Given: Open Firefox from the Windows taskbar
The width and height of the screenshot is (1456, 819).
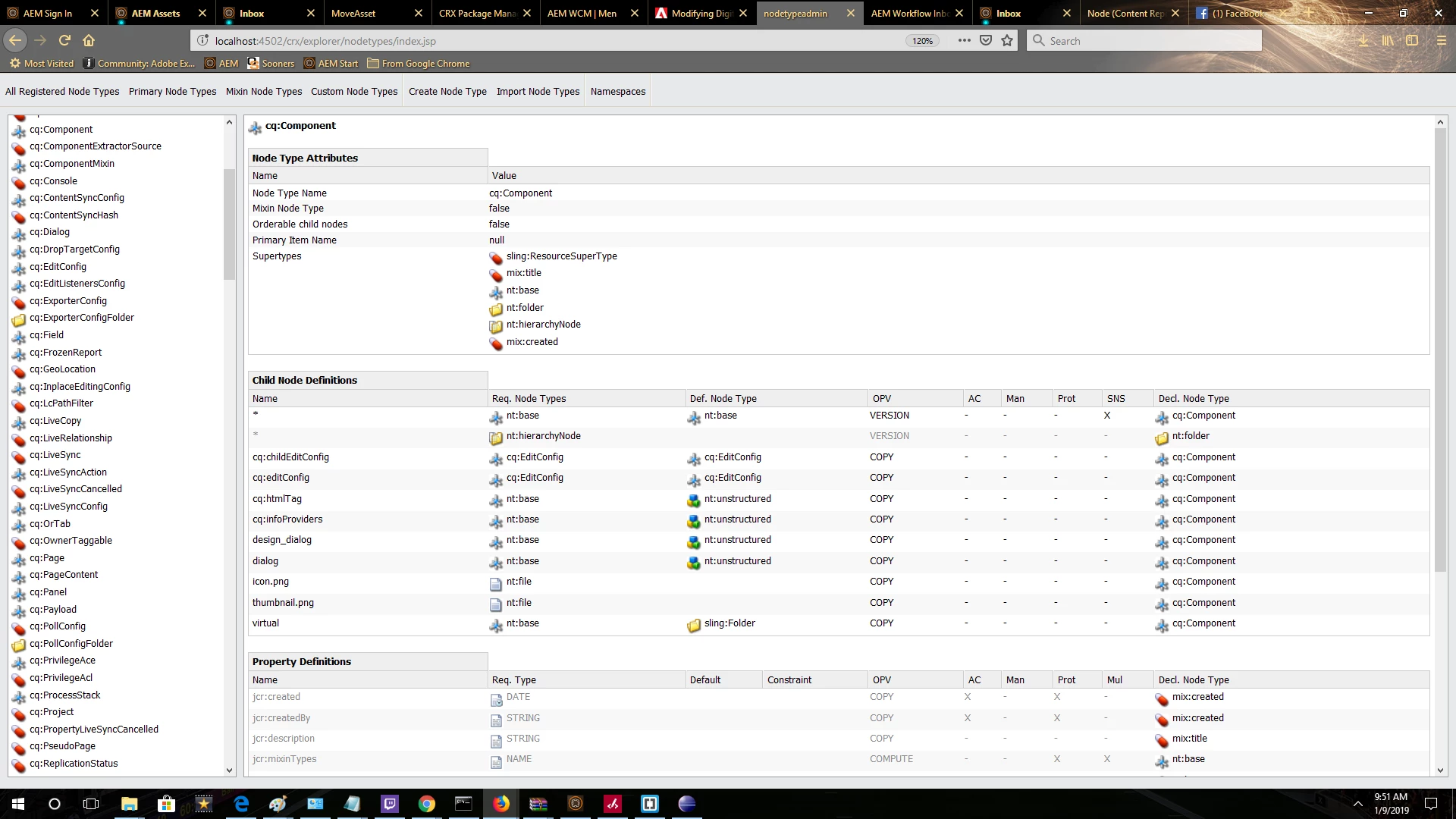Looking at the screenshot, I should point(501,804).
